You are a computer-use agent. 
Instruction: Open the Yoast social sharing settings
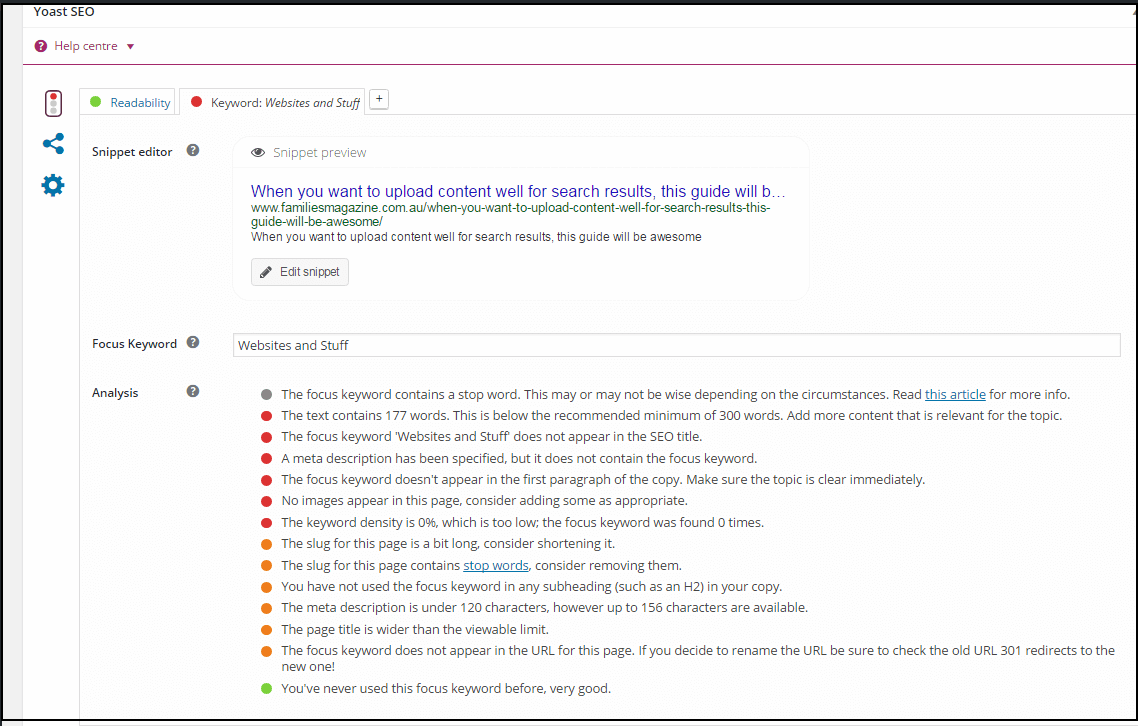click(53, 144)
